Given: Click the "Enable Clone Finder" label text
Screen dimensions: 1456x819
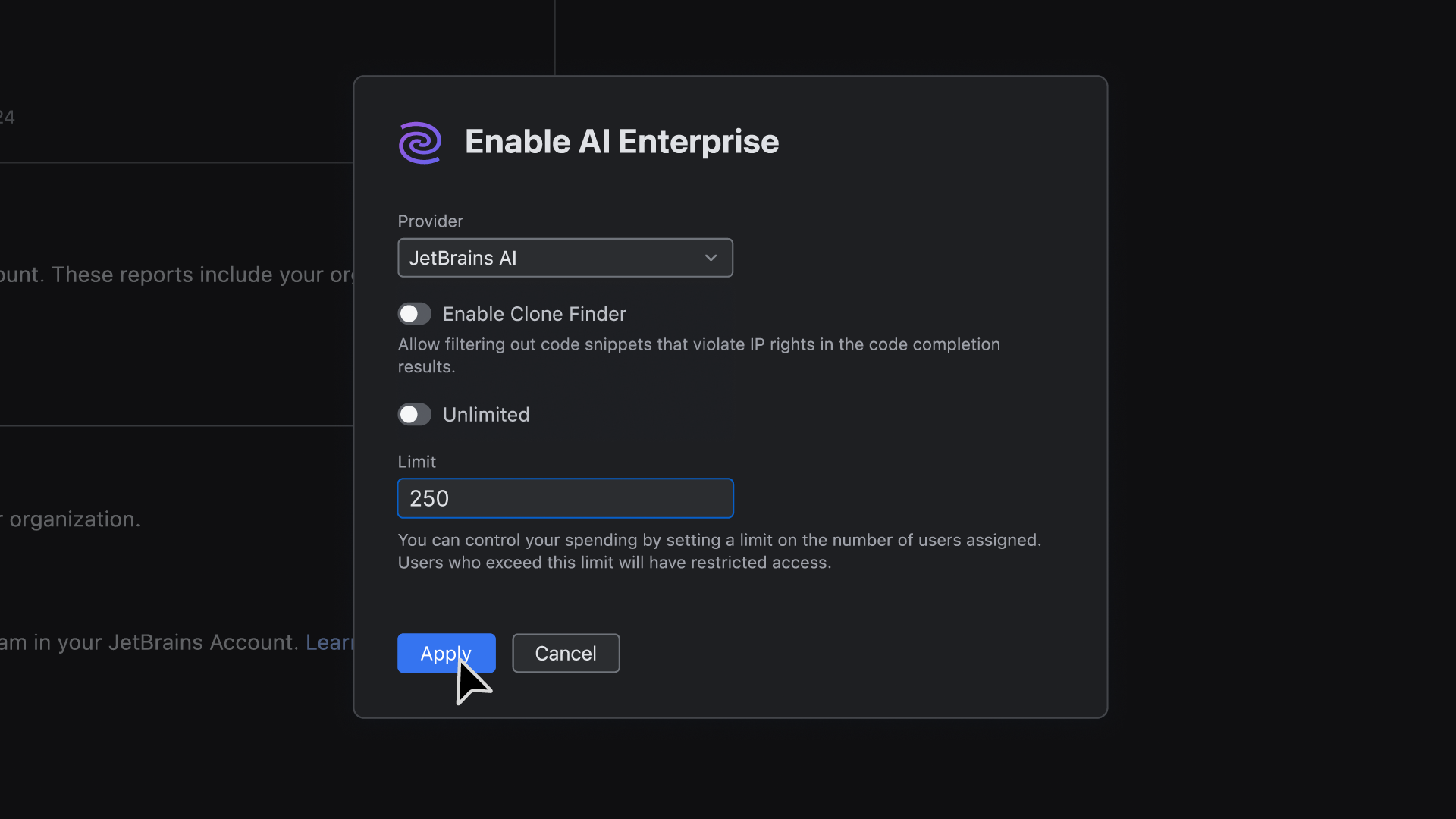Looking at the screenshot, I should (x=534, y=314).
